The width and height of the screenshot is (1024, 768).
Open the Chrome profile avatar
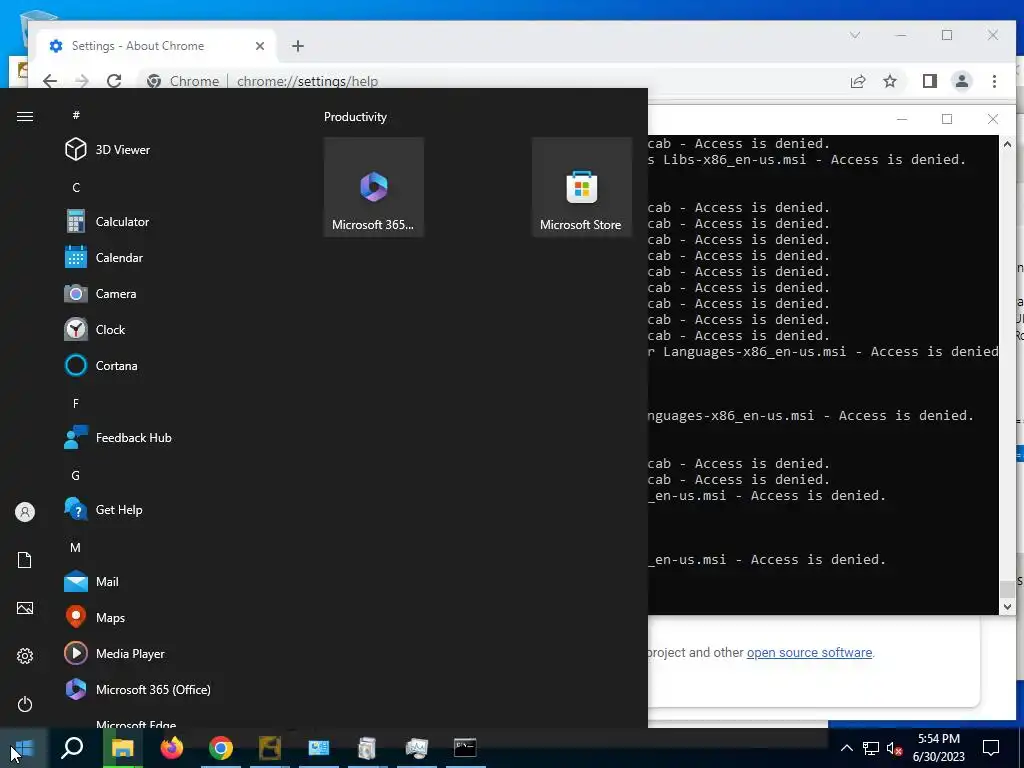tap(962, 81)
